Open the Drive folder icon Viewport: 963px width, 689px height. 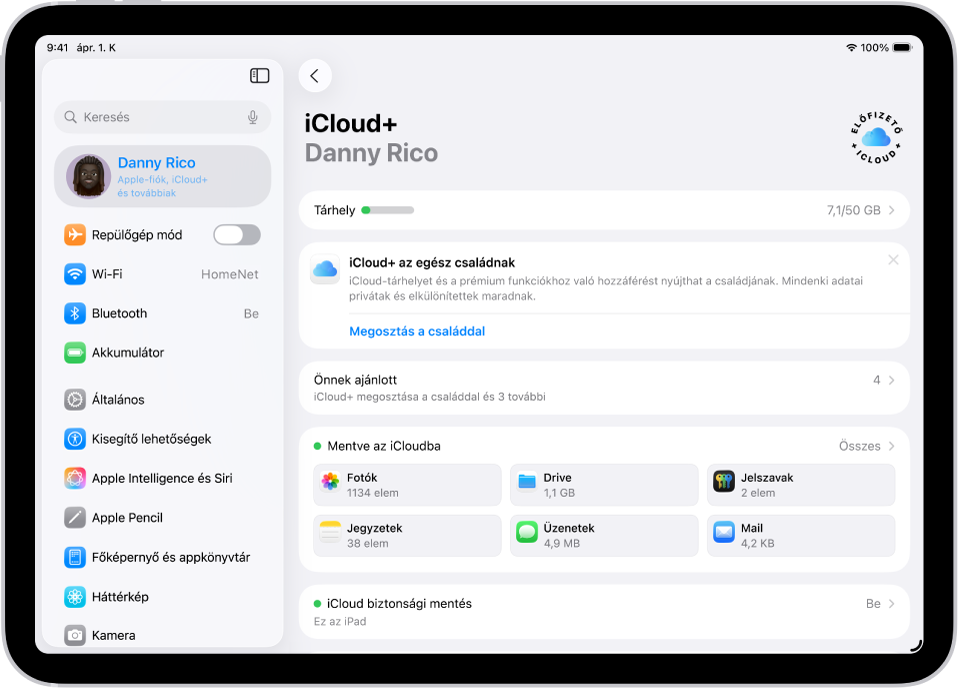(527, 481)
